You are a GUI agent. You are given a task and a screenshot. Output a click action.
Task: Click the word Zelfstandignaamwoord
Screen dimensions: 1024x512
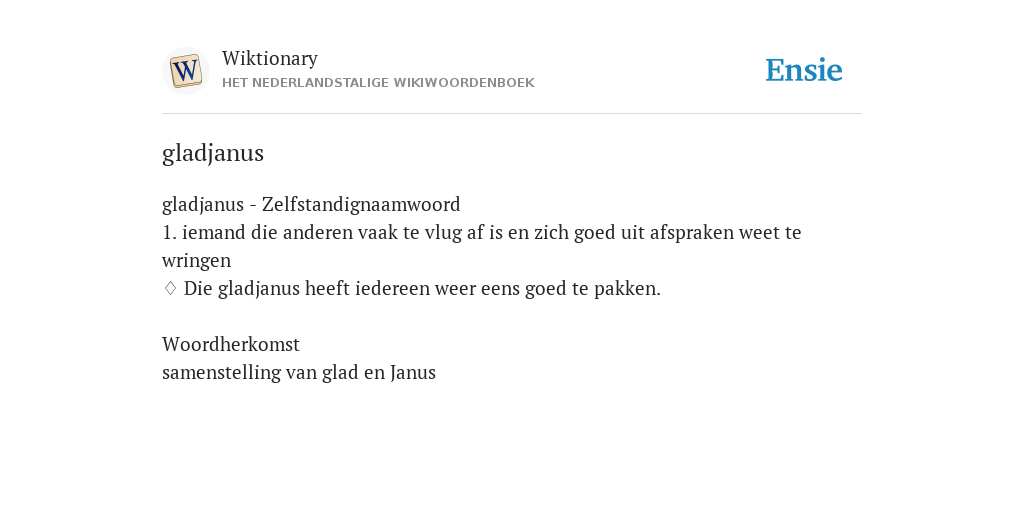pyautogui.click(x=361, y=204)
